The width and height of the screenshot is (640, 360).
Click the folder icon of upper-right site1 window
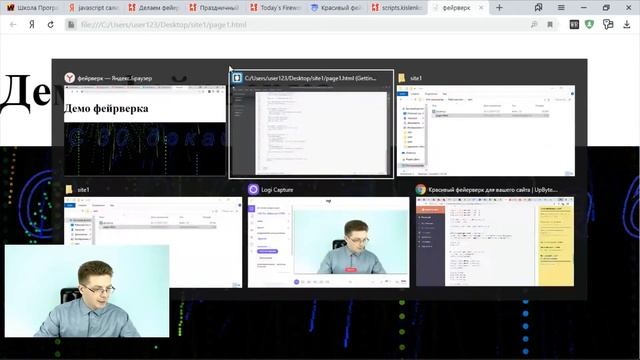click(402, 78)
